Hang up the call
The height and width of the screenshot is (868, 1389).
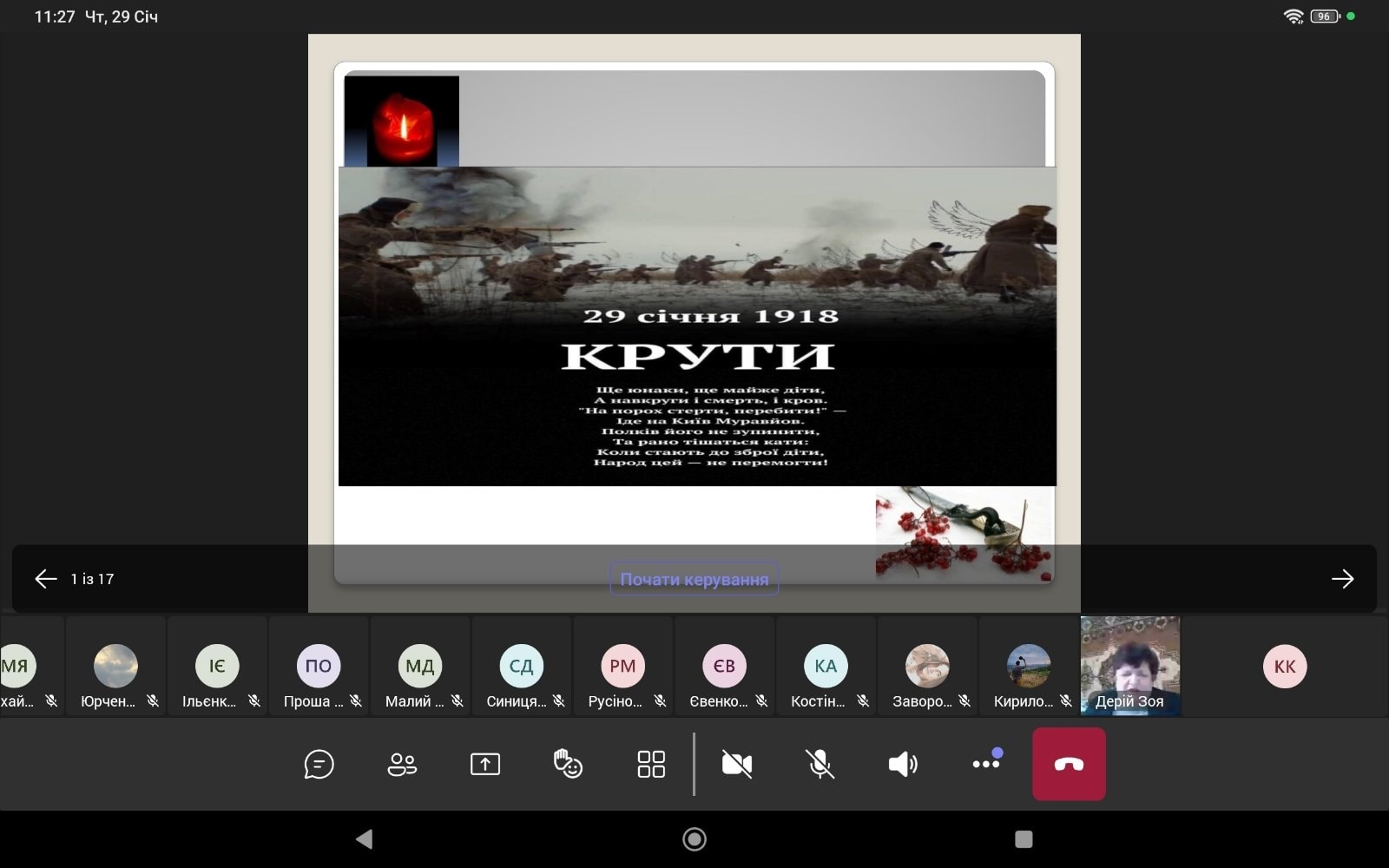[1069, 764]
